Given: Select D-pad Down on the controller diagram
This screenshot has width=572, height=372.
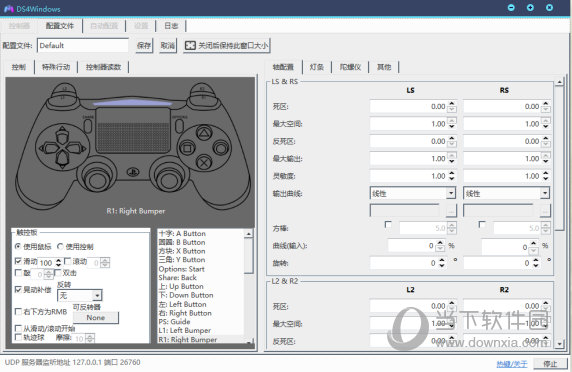Looking at the screenshot, I should [62, 160].
